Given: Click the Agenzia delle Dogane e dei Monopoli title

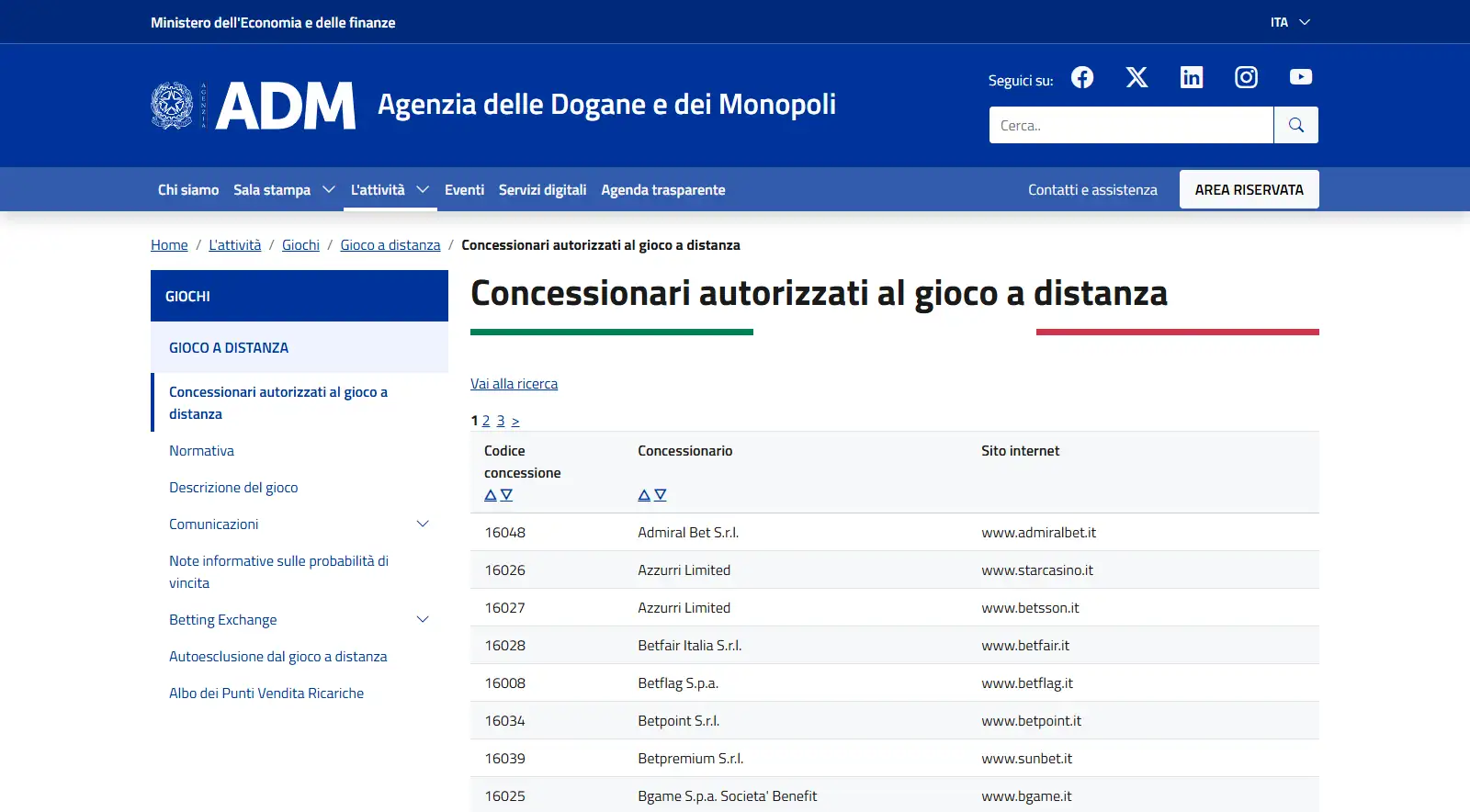Looking at the screenshot, I should click(x=606, y=105).
